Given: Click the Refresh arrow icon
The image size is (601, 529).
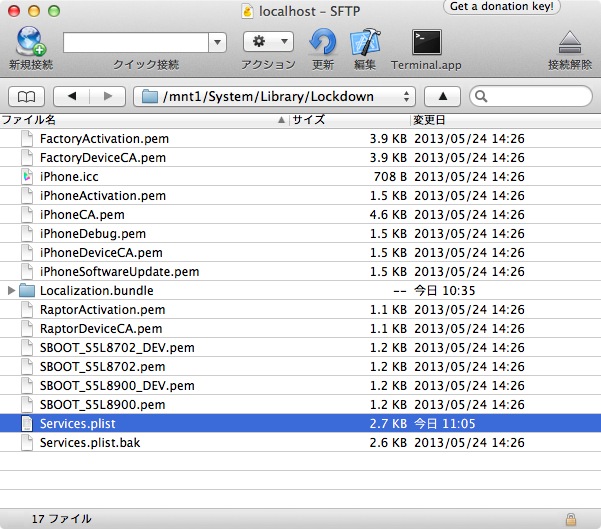Looking at the screenshot, I should [x=323, y=41].
